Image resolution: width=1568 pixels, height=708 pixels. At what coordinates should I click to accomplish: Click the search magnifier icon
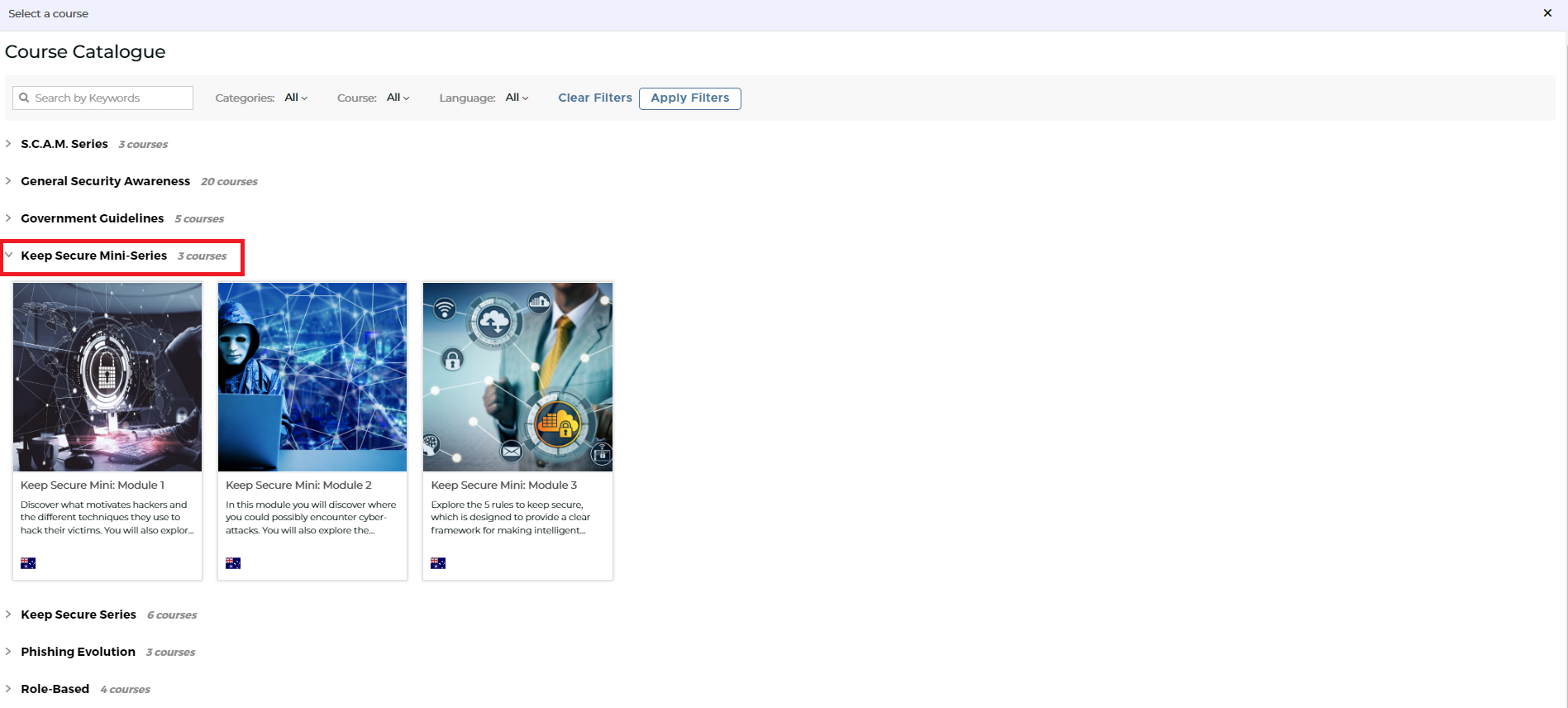click(24, 98)
